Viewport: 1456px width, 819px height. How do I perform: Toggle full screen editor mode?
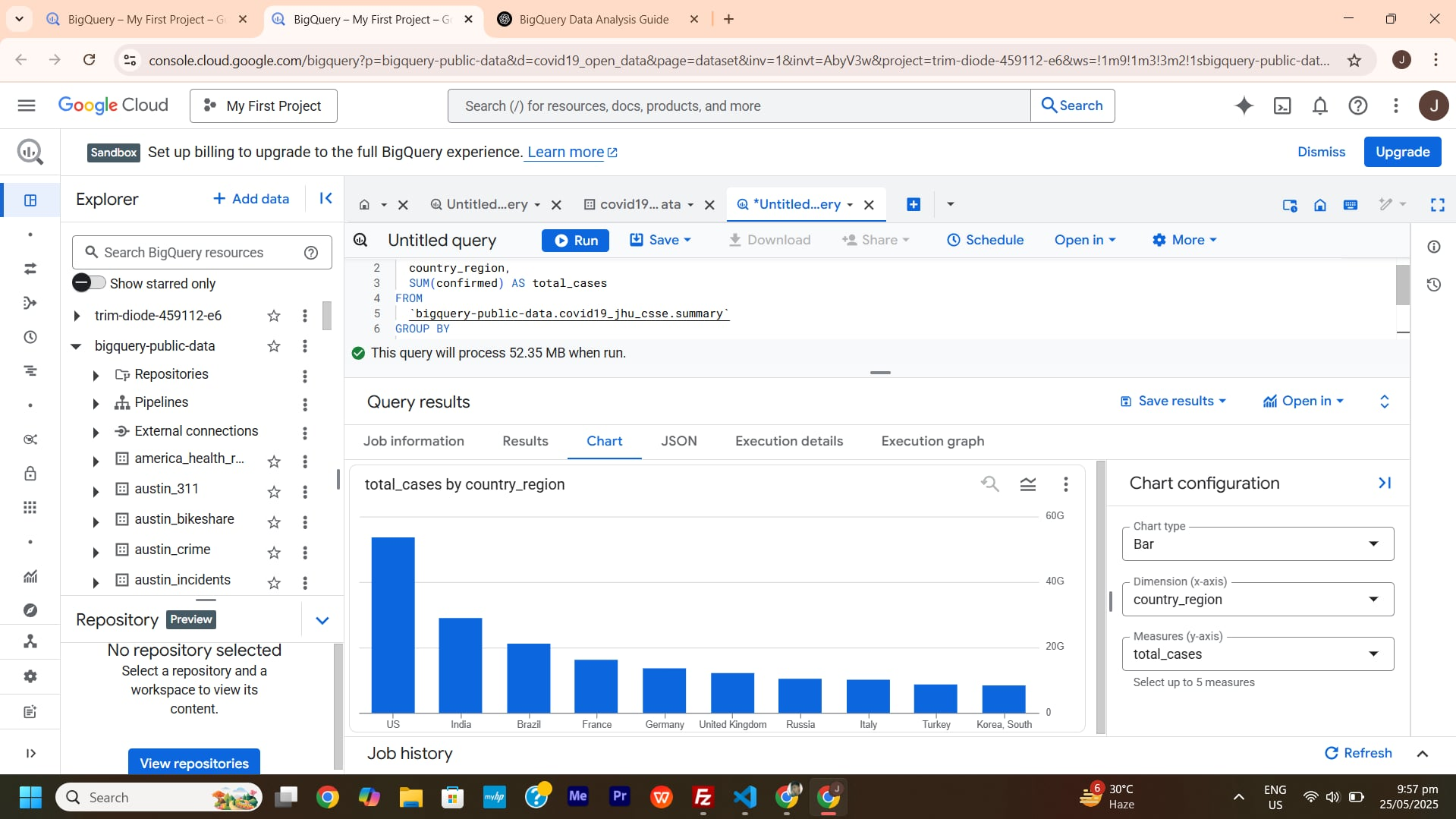1437,205
